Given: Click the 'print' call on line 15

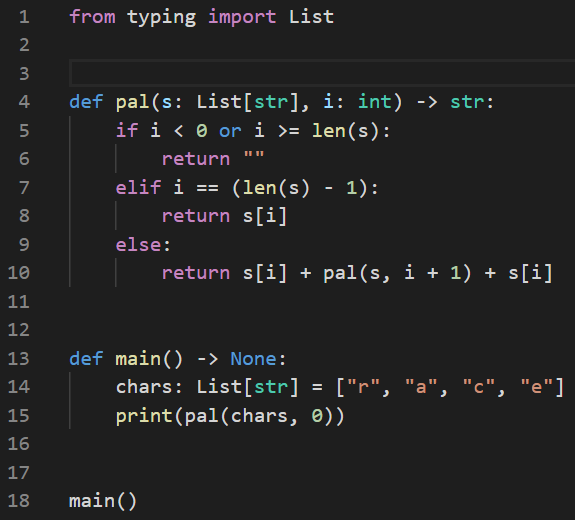Looking at the screenshot, I should click(144, 416).
